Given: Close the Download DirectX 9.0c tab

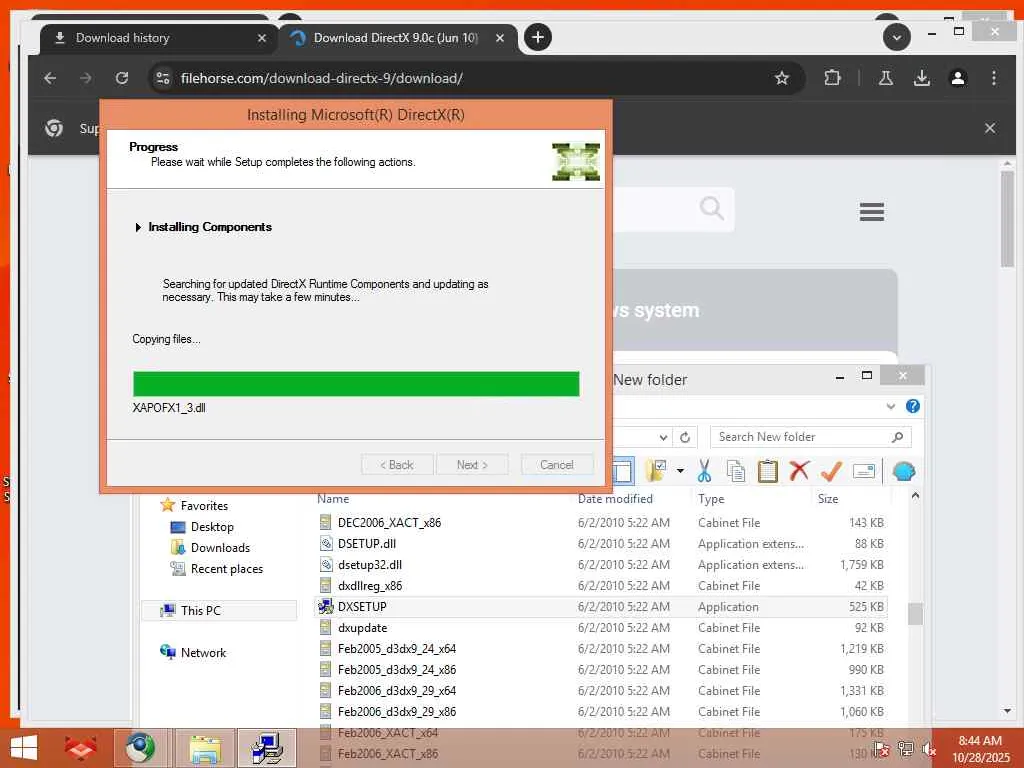Looking at the screenshot, I should click(x=500, y=38).
